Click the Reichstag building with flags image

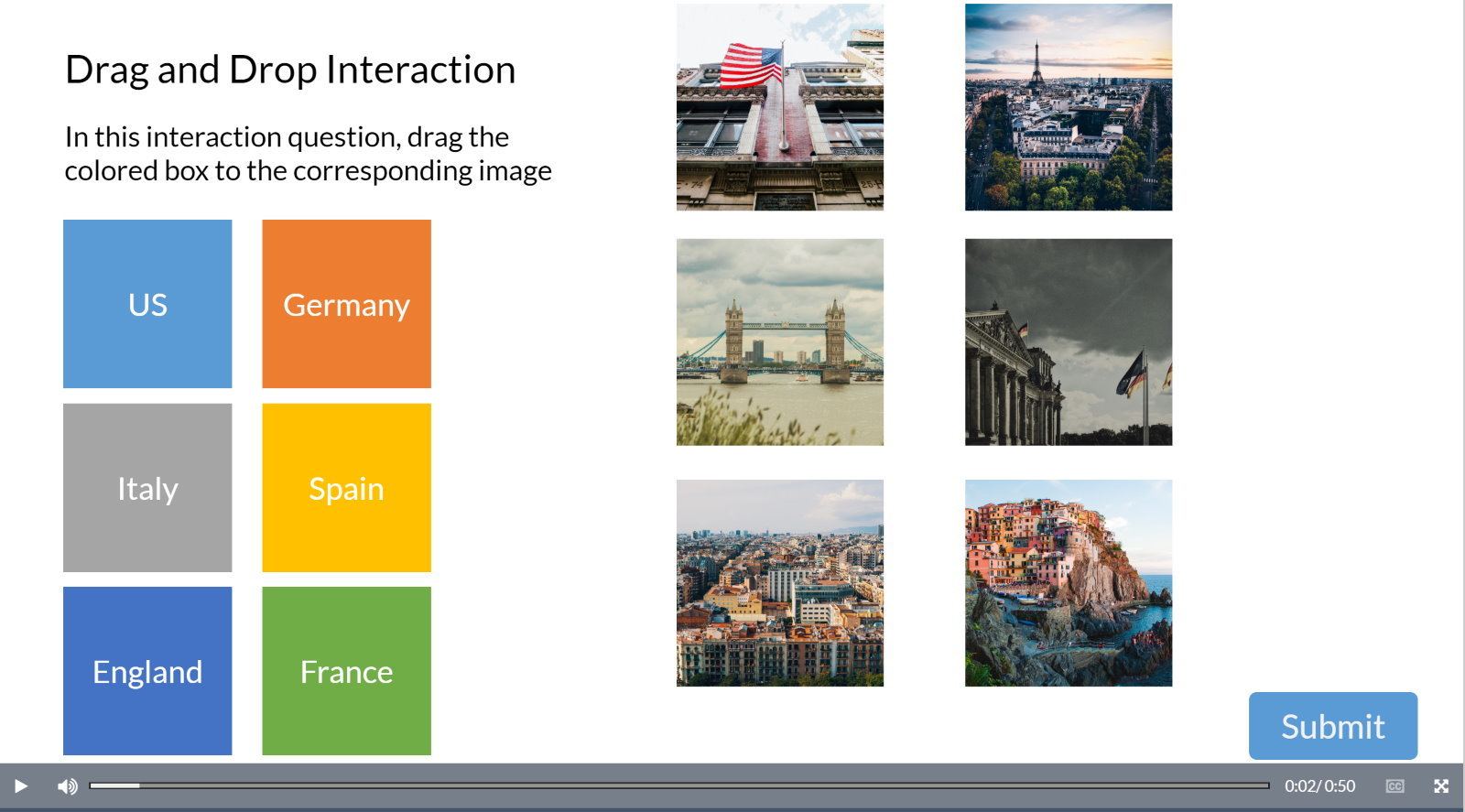coord(1069,342)
